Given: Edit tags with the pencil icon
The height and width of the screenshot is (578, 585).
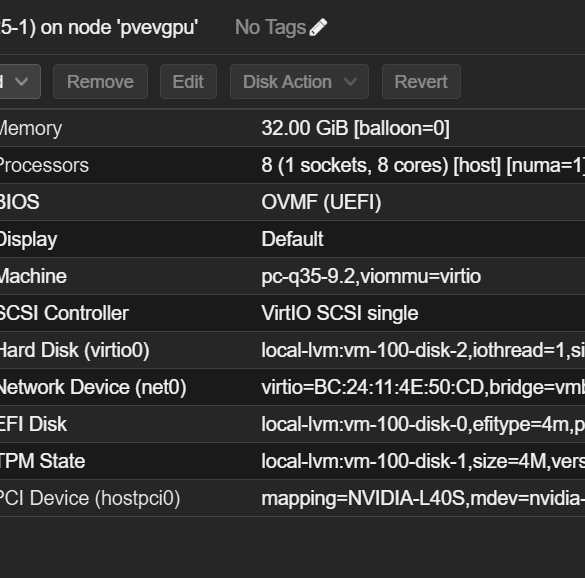Looking at the screenshot, I should point(318,28).
